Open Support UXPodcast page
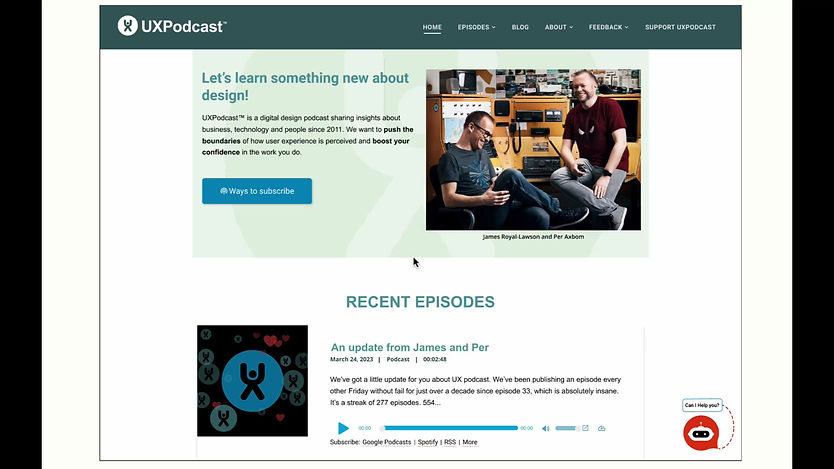The width and height of the screenshot is (834, 469). point(680,27)
